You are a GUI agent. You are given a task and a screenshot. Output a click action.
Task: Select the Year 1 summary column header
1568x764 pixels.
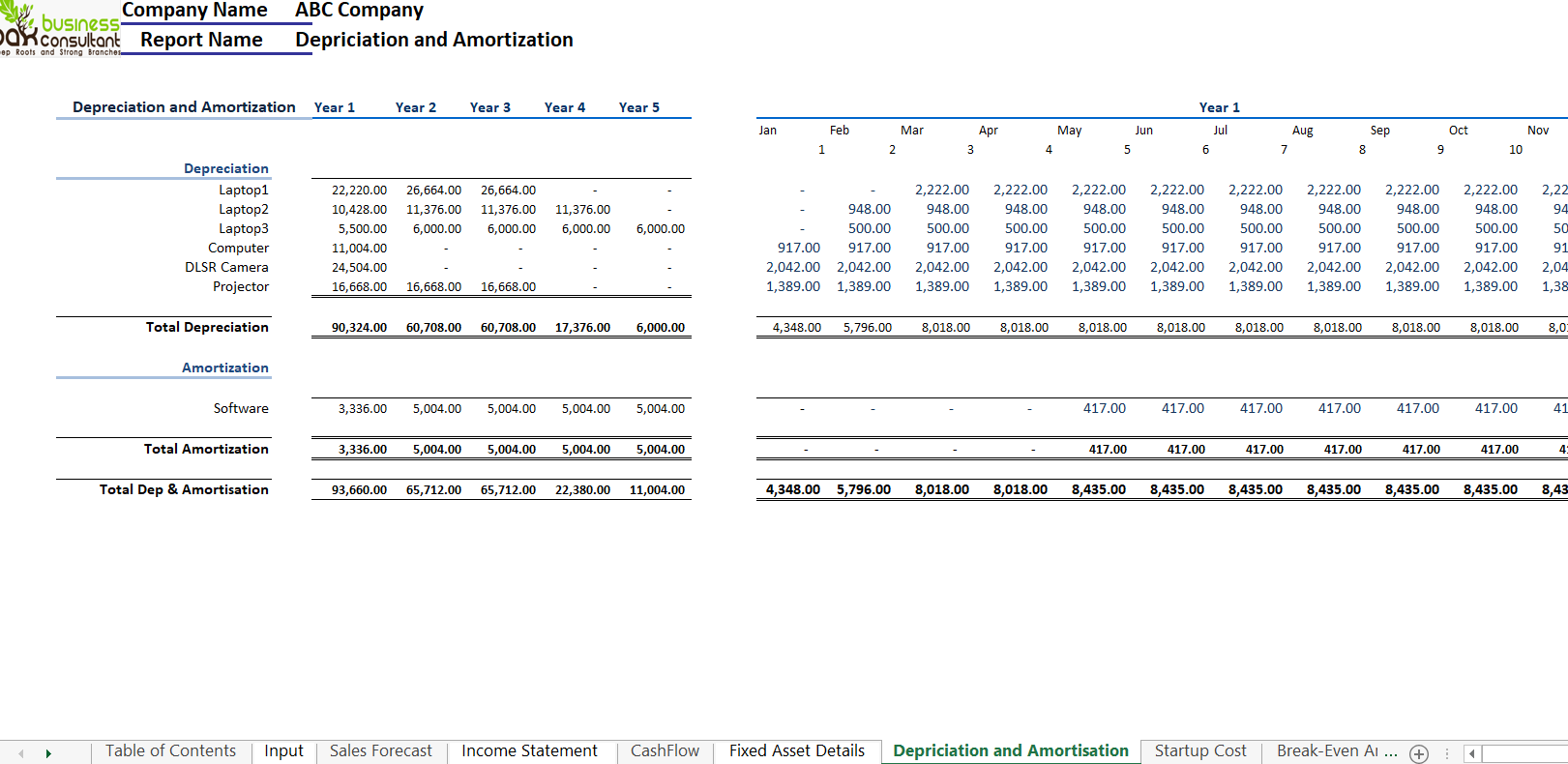click(335, 107)
